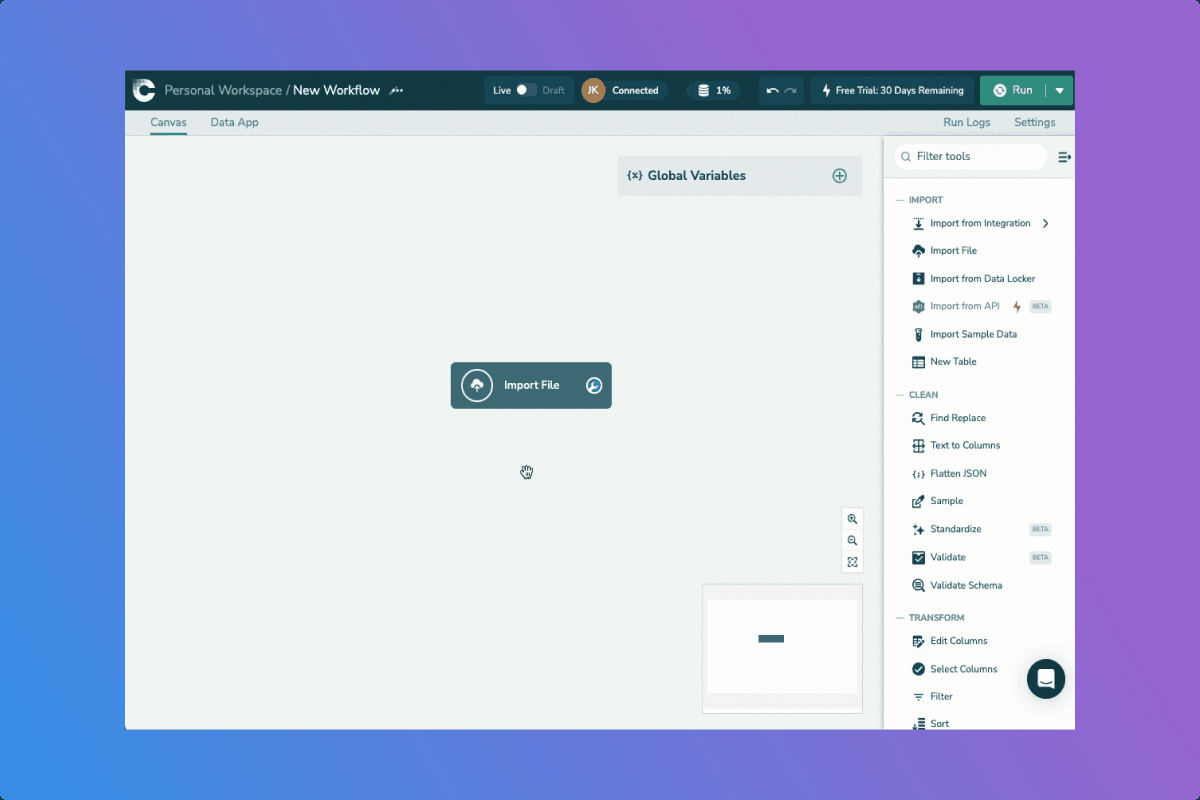Click the zoom in magnifier icon
The height and width of the screenshot is (800, 1200).
[x=852, y=519]
